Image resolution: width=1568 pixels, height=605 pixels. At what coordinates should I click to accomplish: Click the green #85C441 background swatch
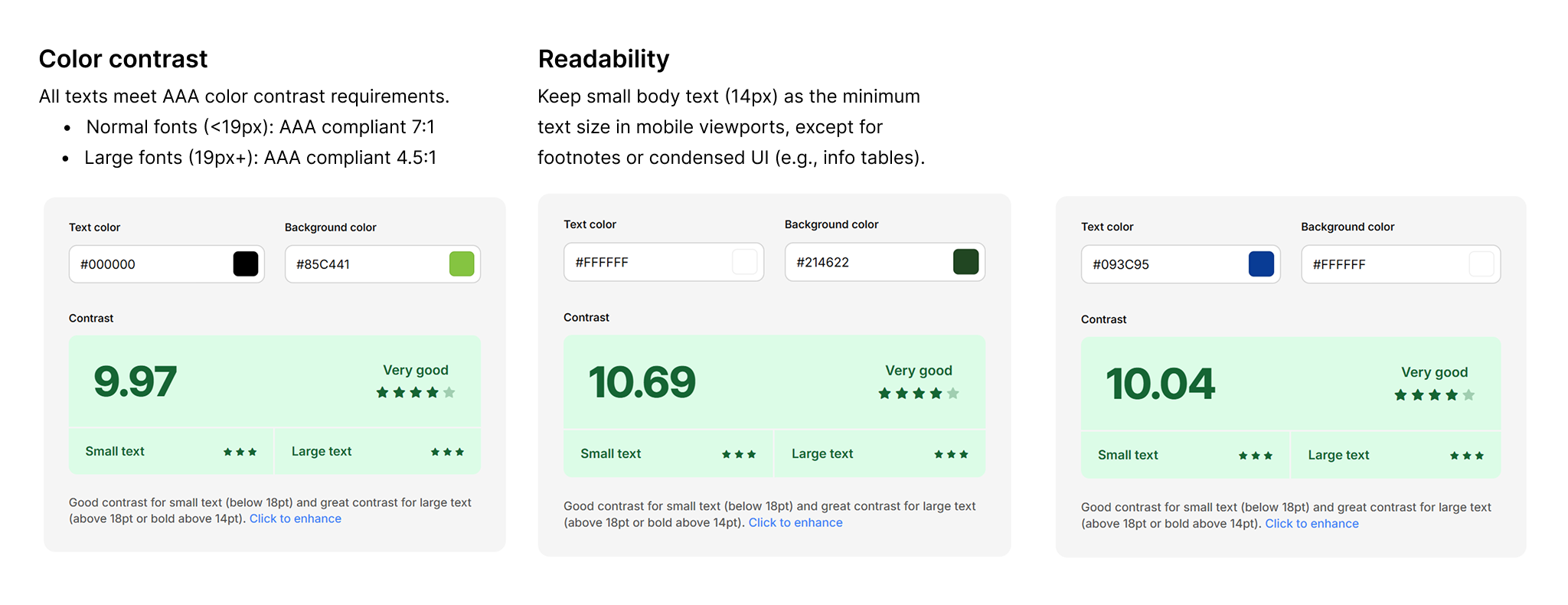point(462,264)
